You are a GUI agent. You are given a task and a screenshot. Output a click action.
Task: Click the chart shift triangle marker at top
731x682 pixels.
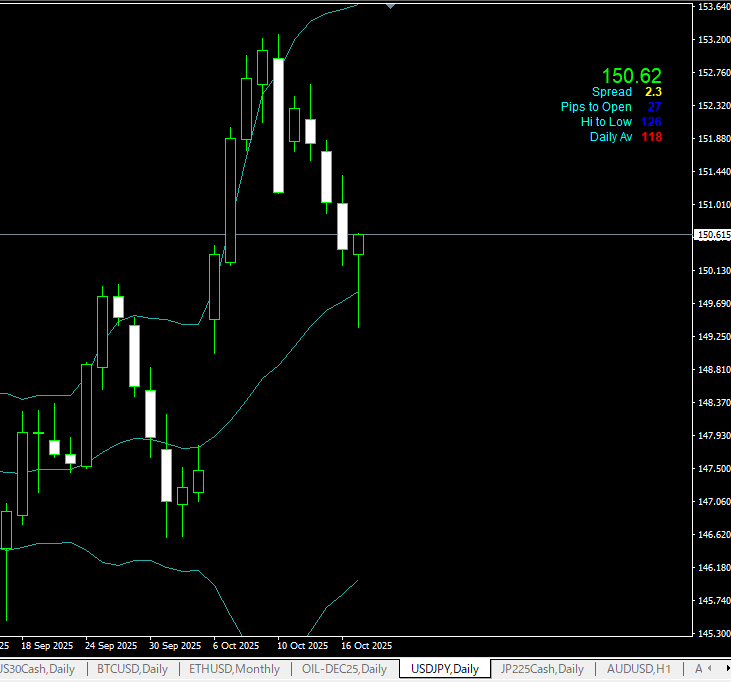[x=390, y=6]
